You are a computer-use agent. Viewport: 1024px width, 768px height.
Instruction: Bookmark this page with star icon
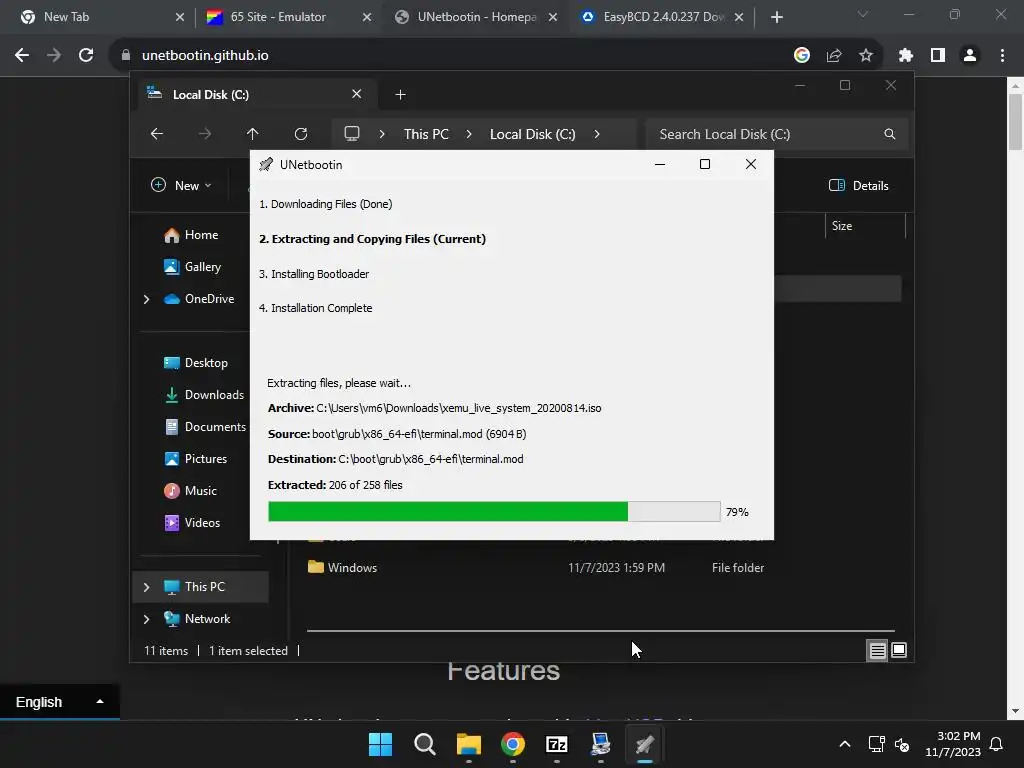(866, 56)
